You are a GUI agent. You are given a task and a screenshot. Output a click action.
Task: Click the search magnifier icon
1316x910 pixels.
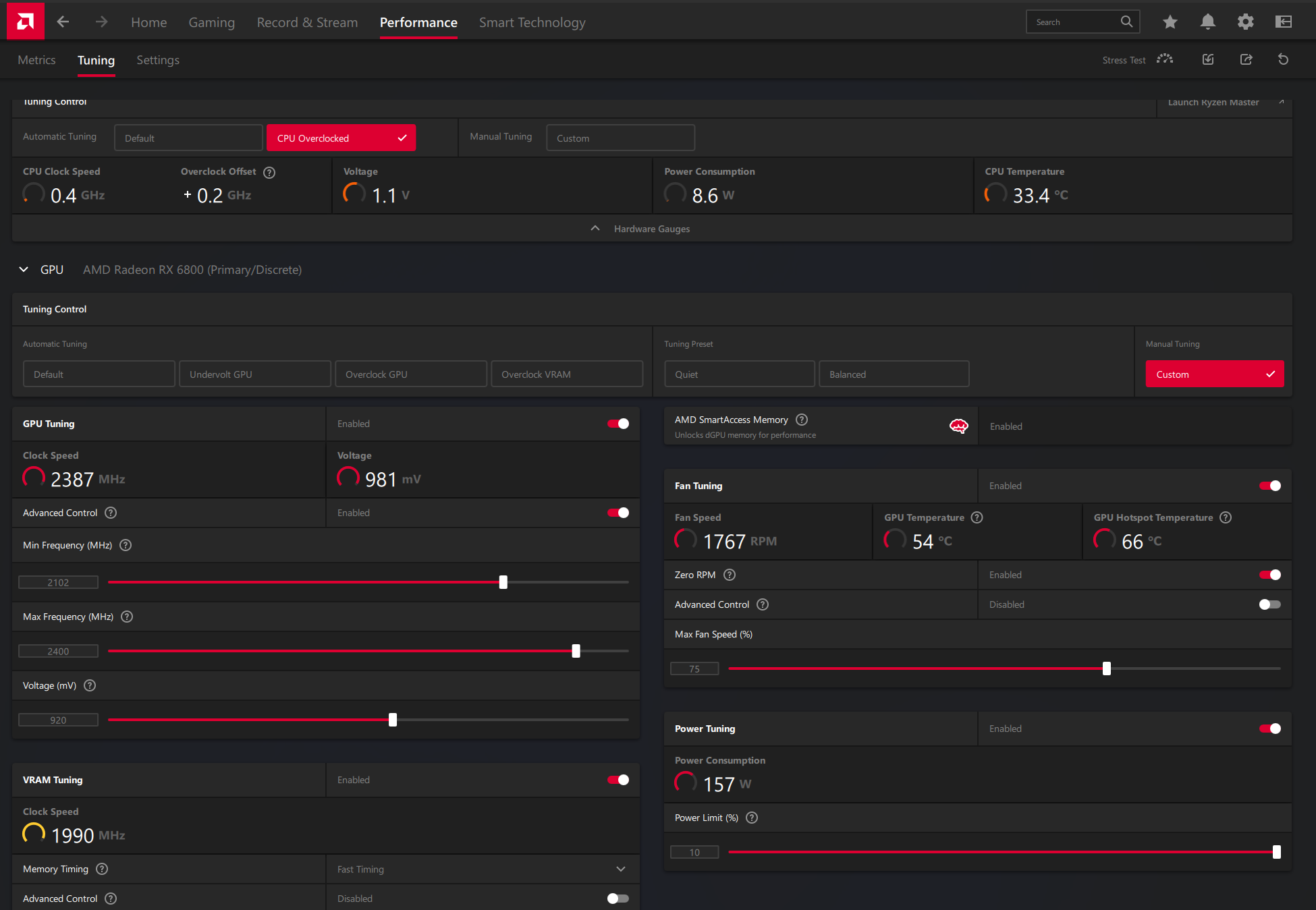[x=1126, y=22]
